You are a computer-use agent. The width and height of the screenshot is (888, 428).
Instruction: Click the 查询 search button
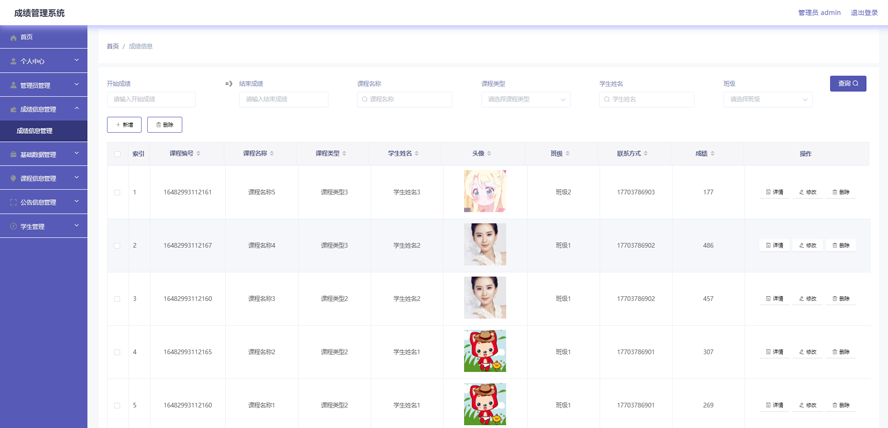(x=848, y=84)
